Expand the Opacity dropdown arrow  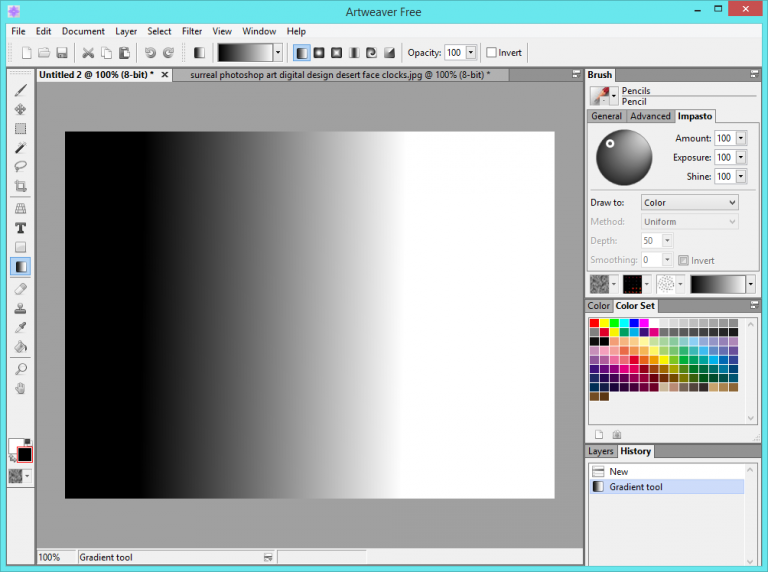click(x=470, y=53)
